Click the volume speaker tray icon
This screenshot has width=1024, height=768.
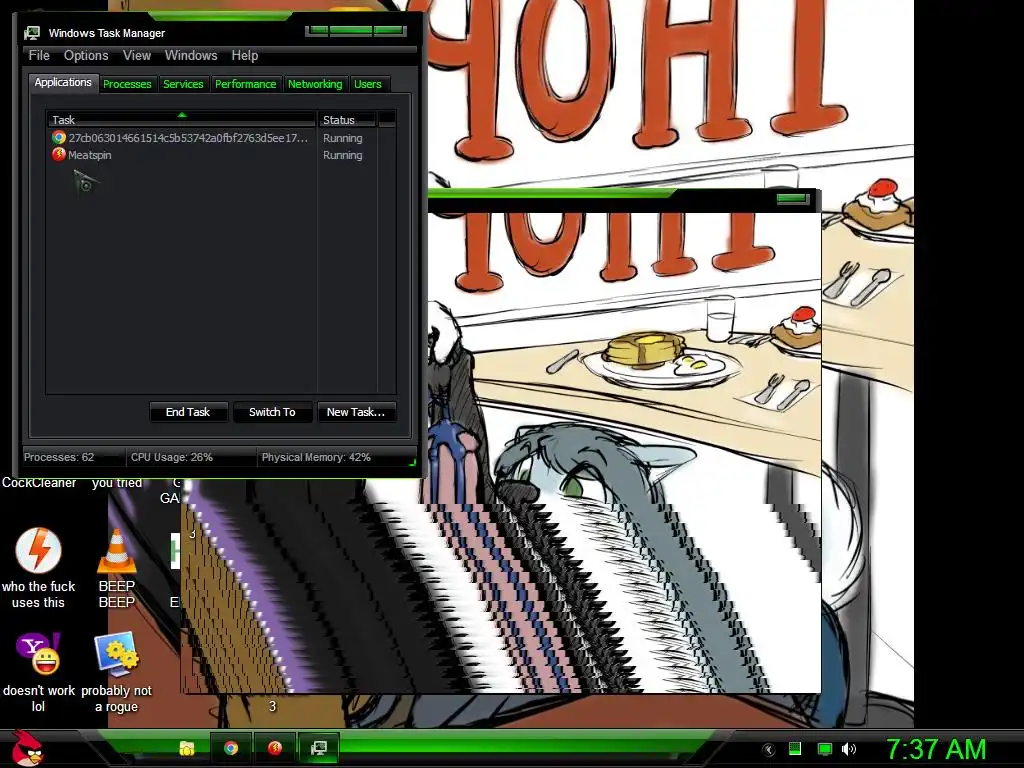849,749
